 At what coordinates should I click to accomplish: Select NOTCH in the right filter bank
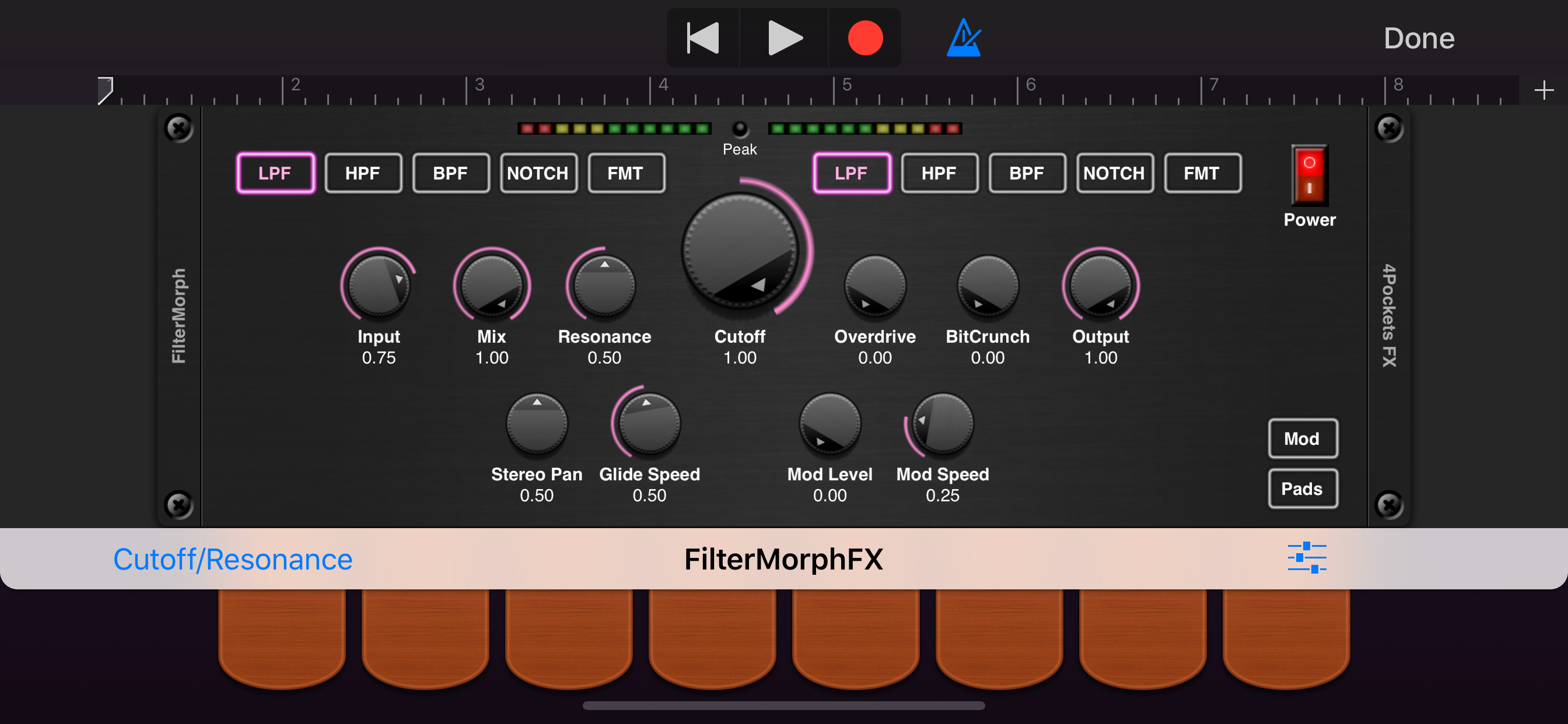point(1114,173)
